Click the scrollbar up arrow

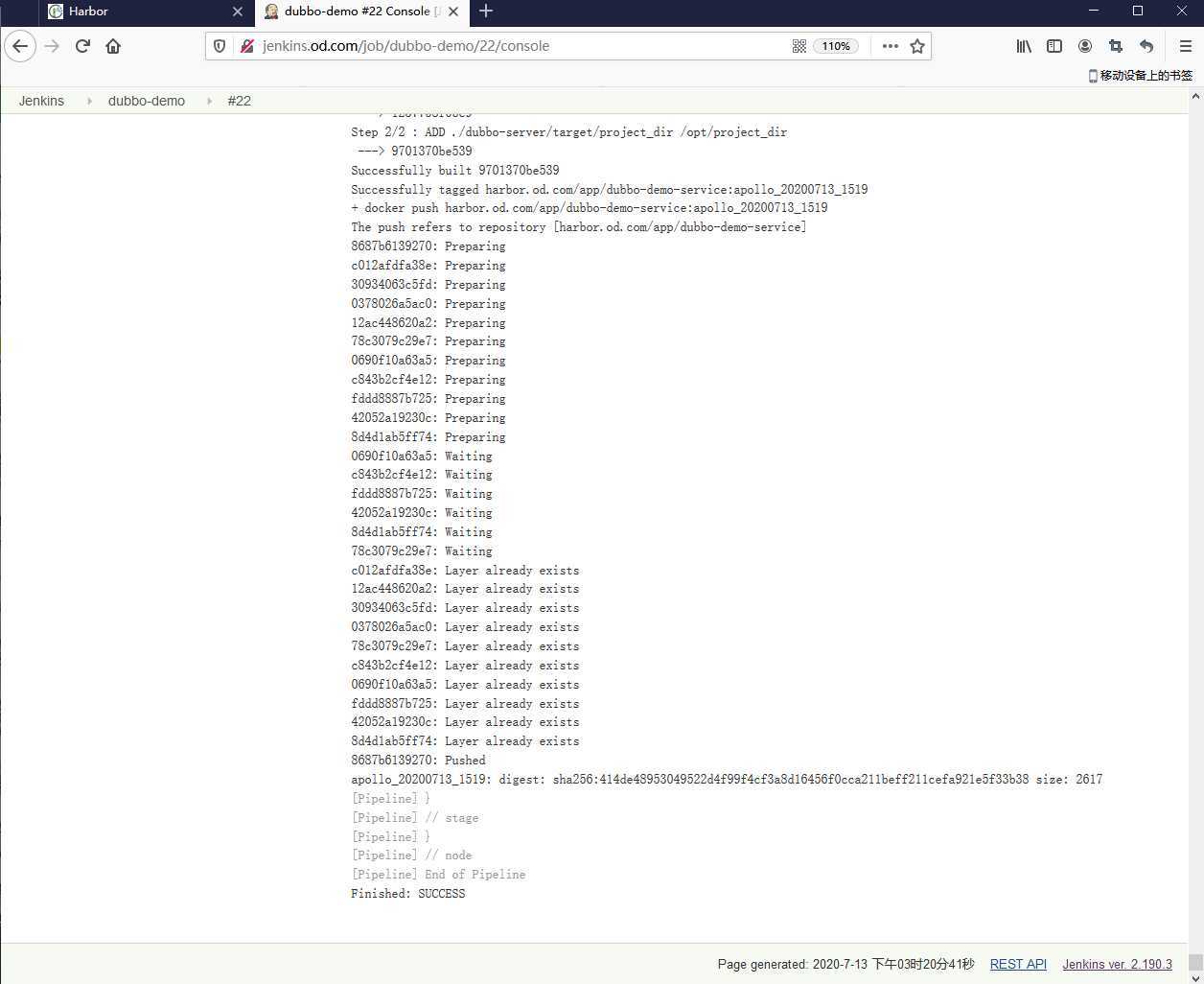1195,97
